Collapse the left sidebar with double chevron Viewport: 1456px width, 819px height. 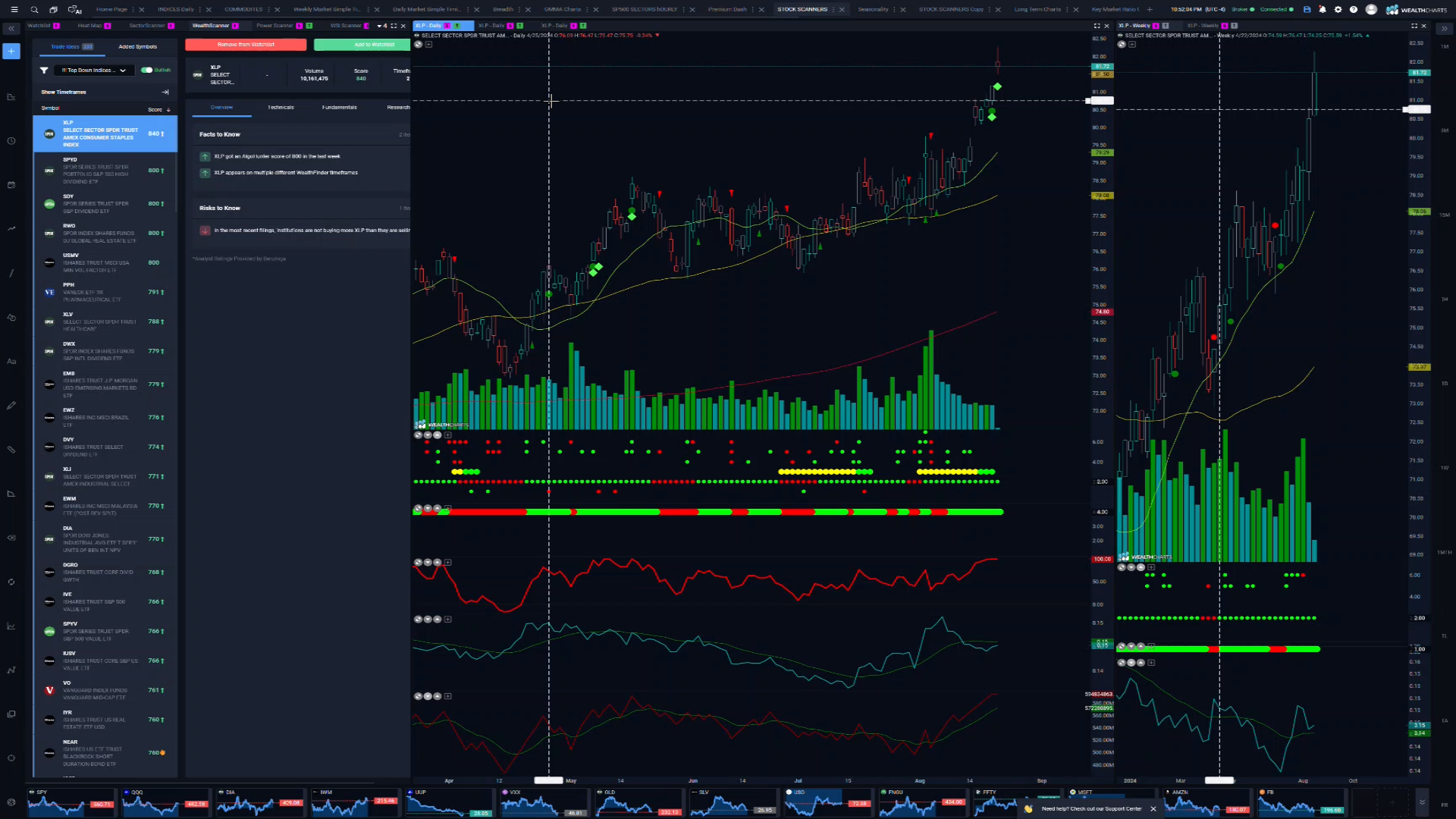click(x=11, y=28)
